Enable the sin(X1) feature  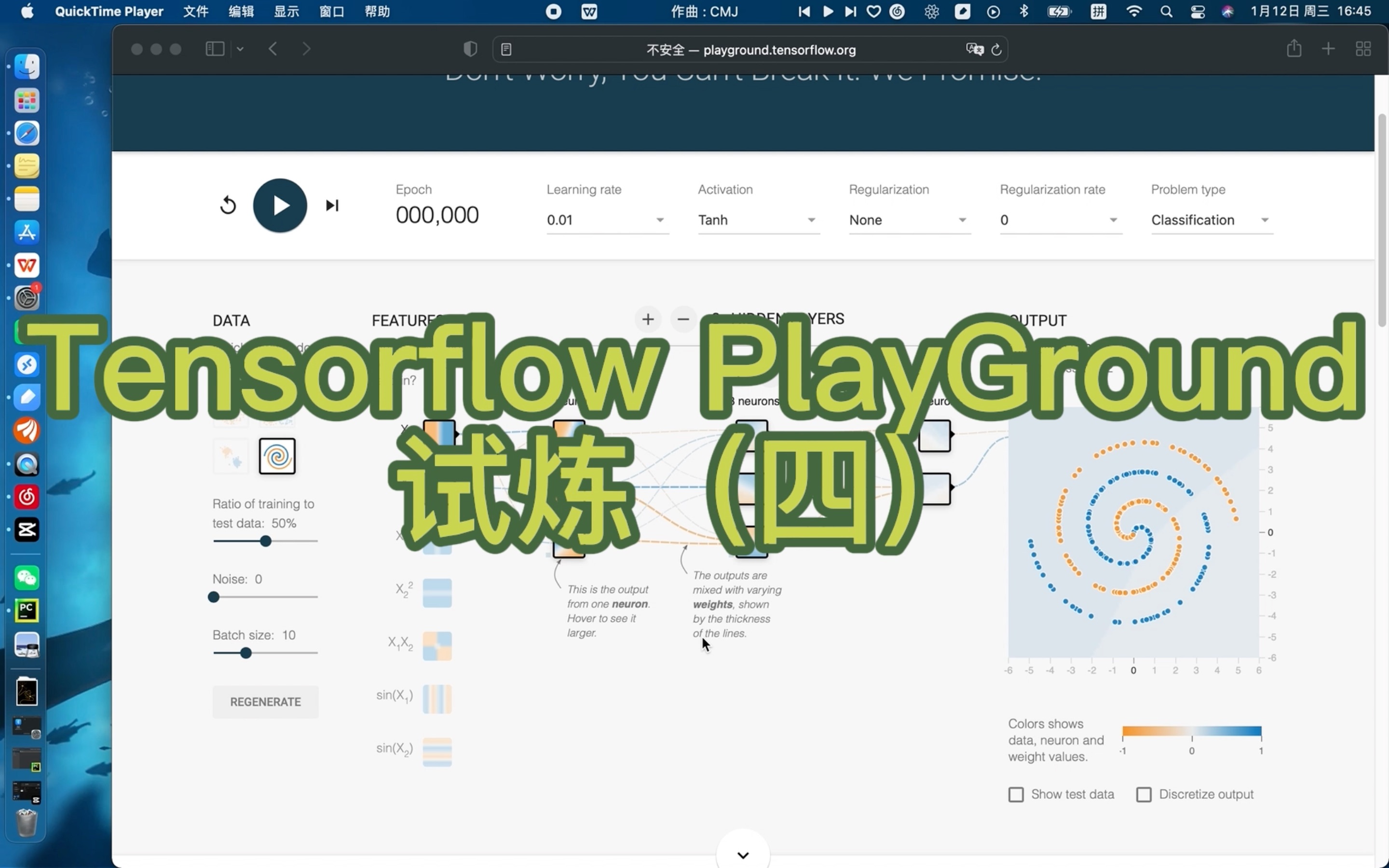coord(437,698)
